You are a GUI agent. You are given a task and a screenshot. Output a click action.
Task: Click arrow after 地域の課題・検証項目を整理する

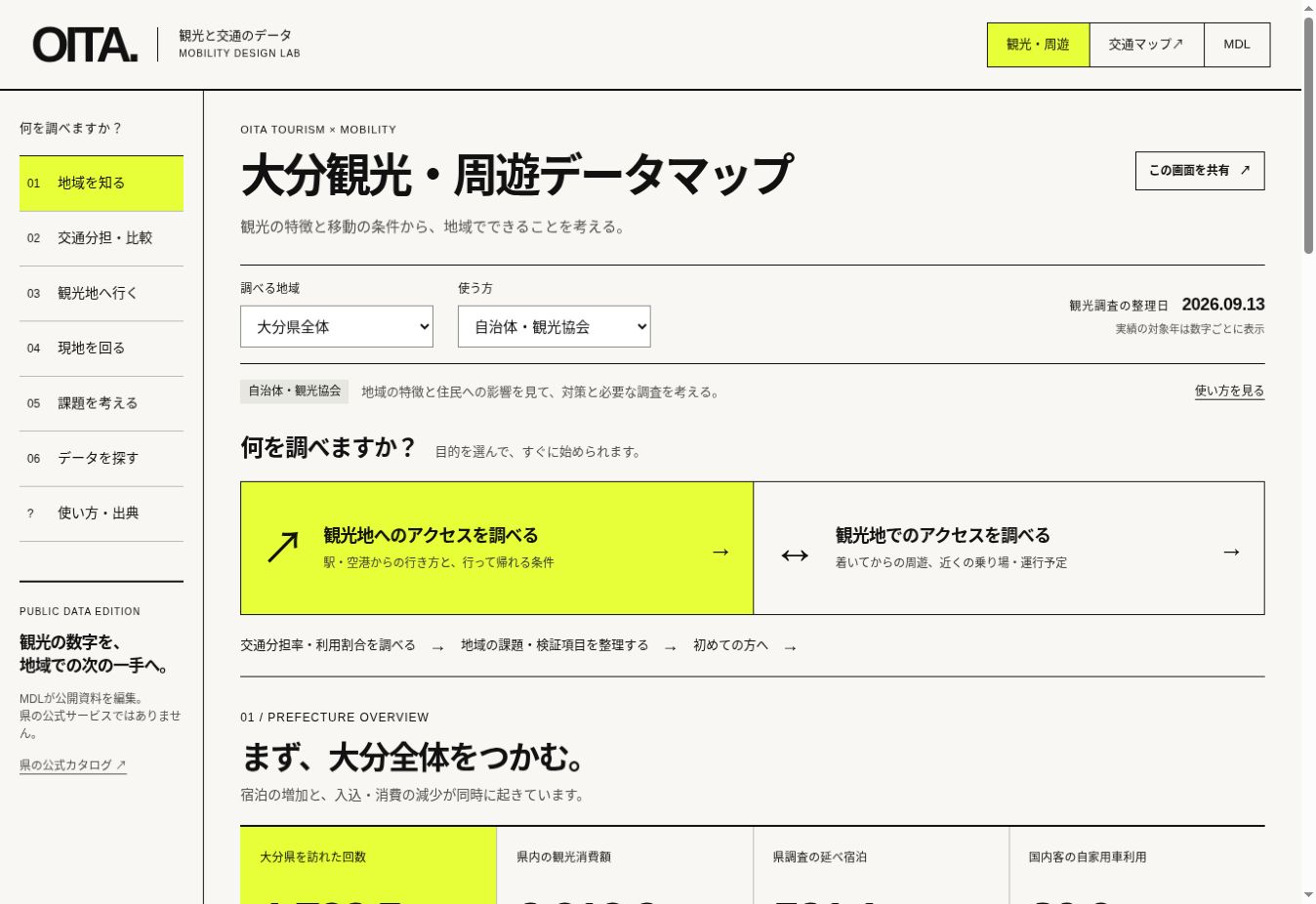[x=670, y=647]
